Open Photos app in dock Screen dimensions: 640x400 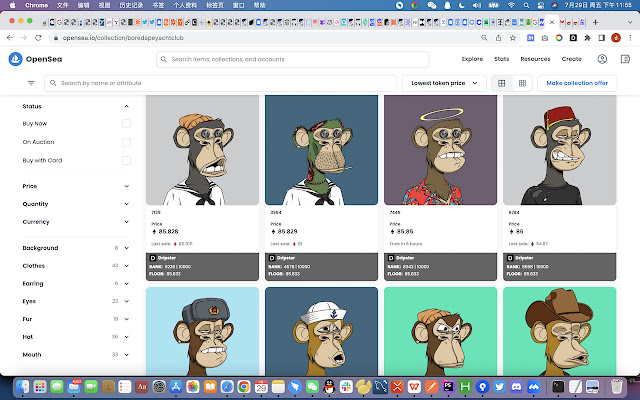coord(193,386)
